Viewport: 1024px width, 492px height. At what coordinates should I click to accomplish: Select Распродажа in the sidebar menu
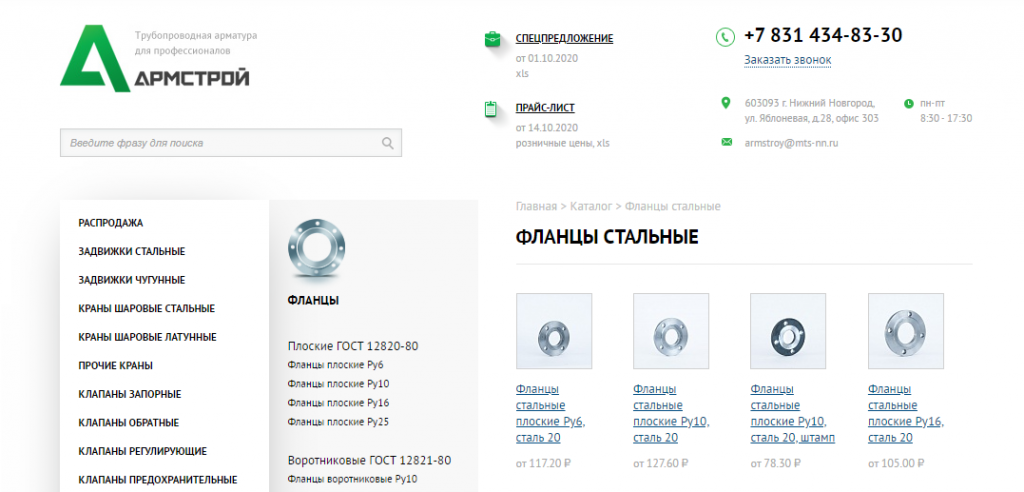[111, 223]
